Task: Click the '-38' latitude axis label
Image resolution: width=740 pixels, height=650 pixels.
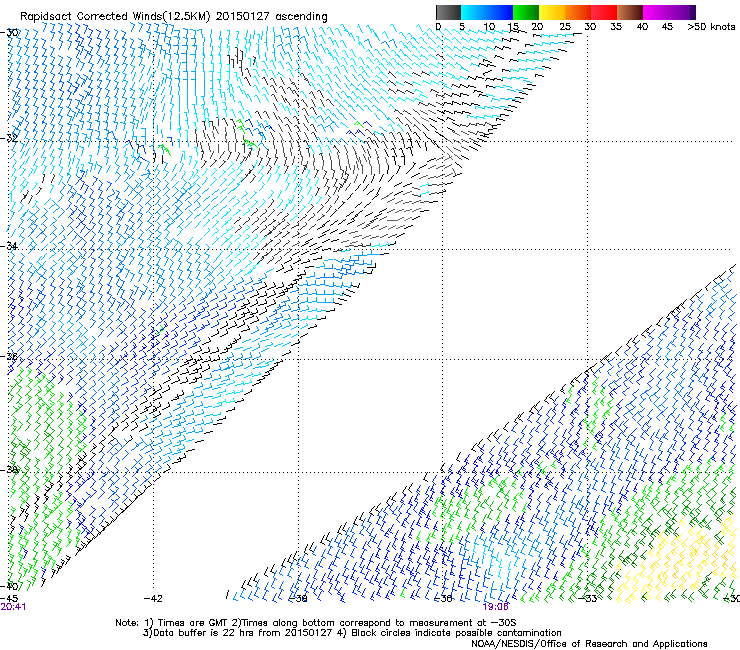Action: tap(9, 470)
